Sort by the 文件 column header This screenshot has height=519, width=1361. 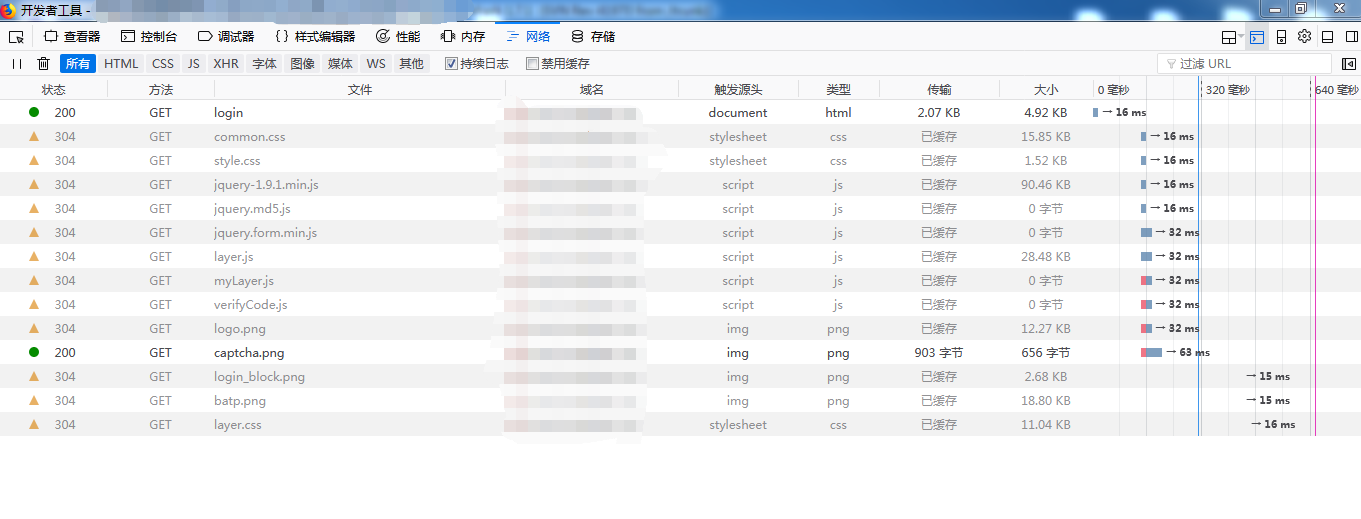coord(360,89)
